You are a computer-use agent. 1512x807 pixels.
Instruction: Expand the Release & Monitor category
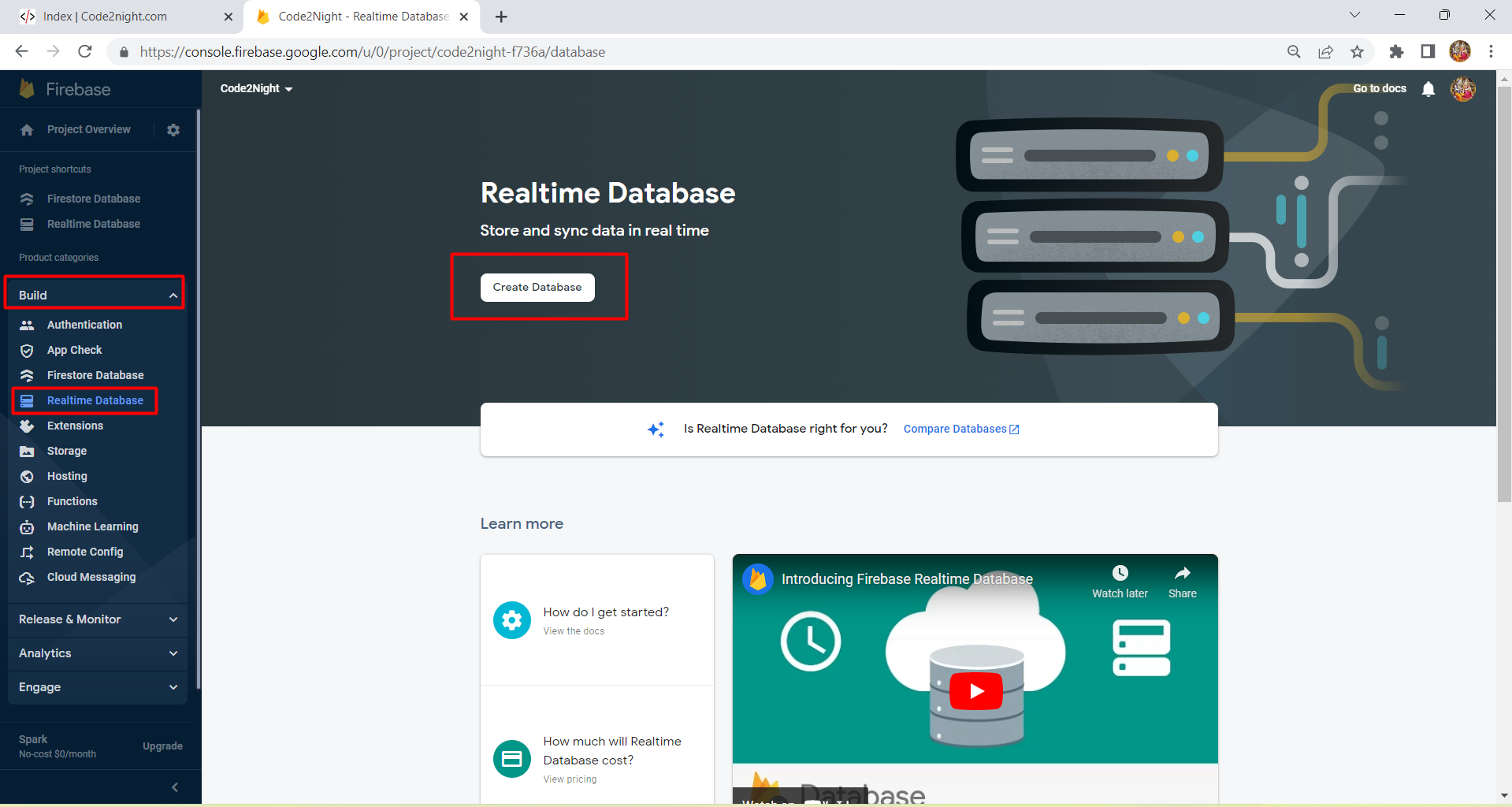(x=173, y=619)
